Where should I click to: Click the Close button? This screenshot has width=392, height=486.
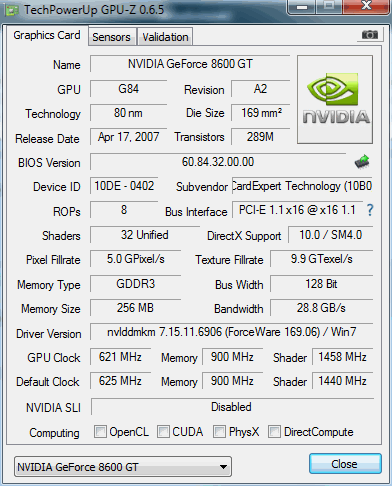click(x=345, y=464)
